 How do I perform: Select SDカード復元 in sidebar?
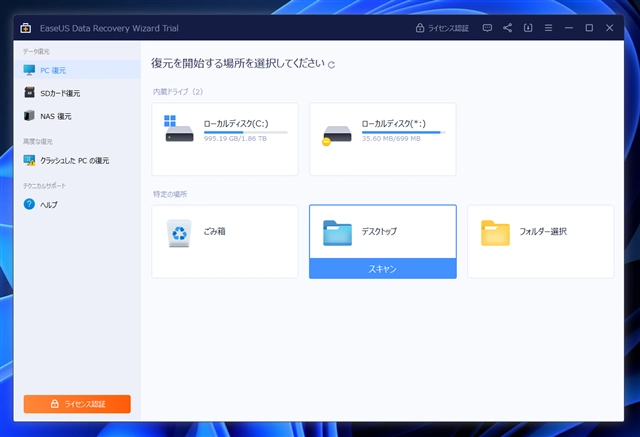(78, 93)
